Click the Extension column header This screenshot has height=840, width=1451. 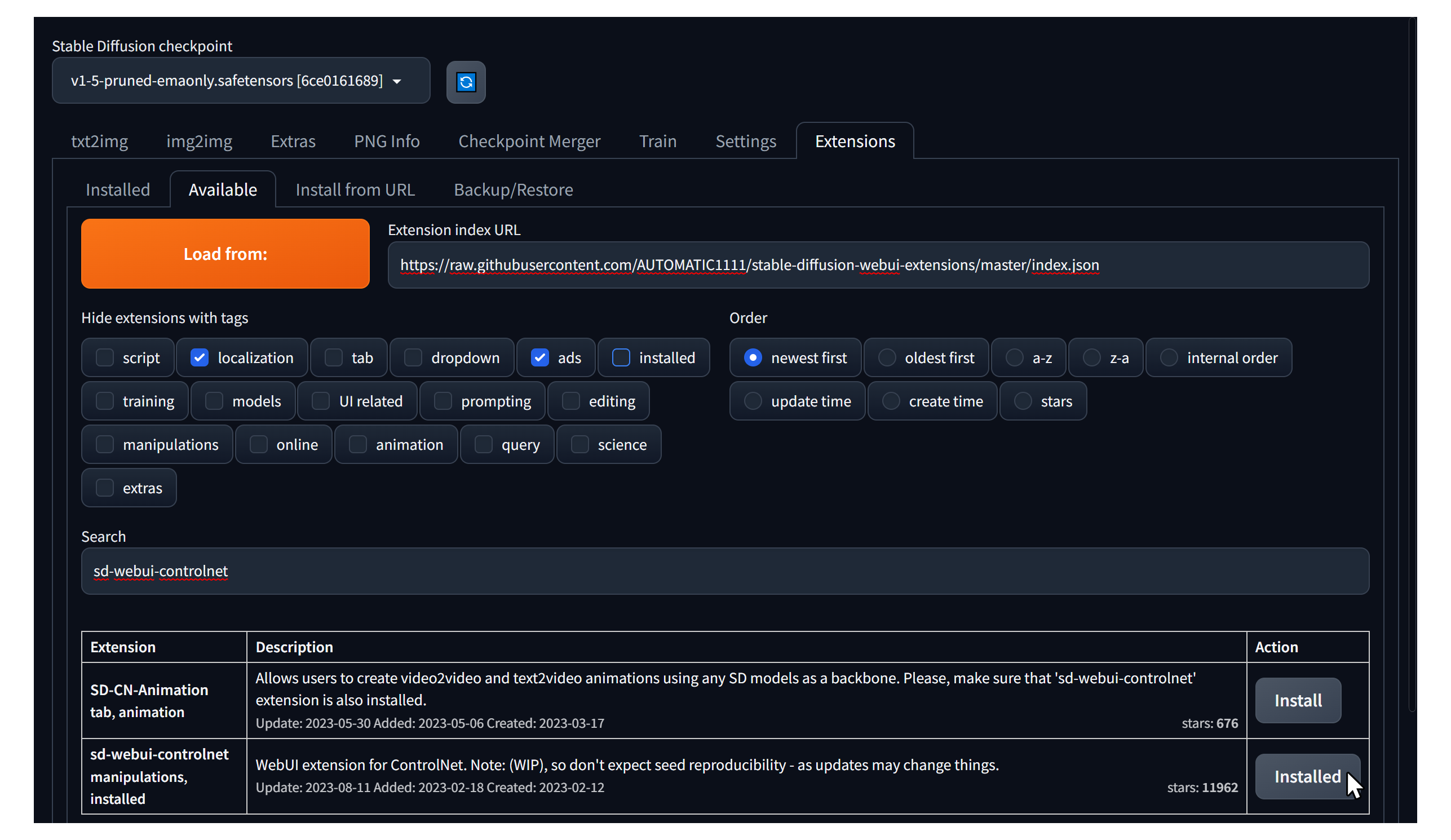click(123, 647)
